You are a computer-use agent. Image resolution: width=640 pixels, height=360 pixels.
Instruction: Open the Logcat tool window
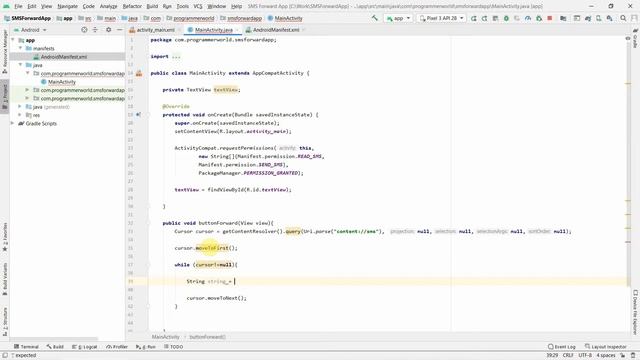click(x=84, y=347)
